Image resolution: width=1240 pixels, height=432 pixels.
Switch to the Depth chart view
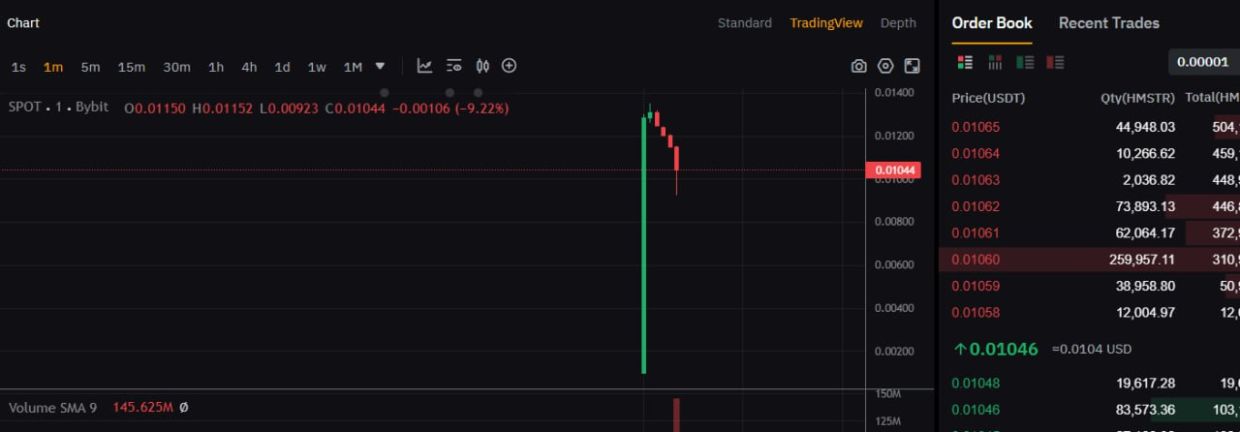(898, 23)
